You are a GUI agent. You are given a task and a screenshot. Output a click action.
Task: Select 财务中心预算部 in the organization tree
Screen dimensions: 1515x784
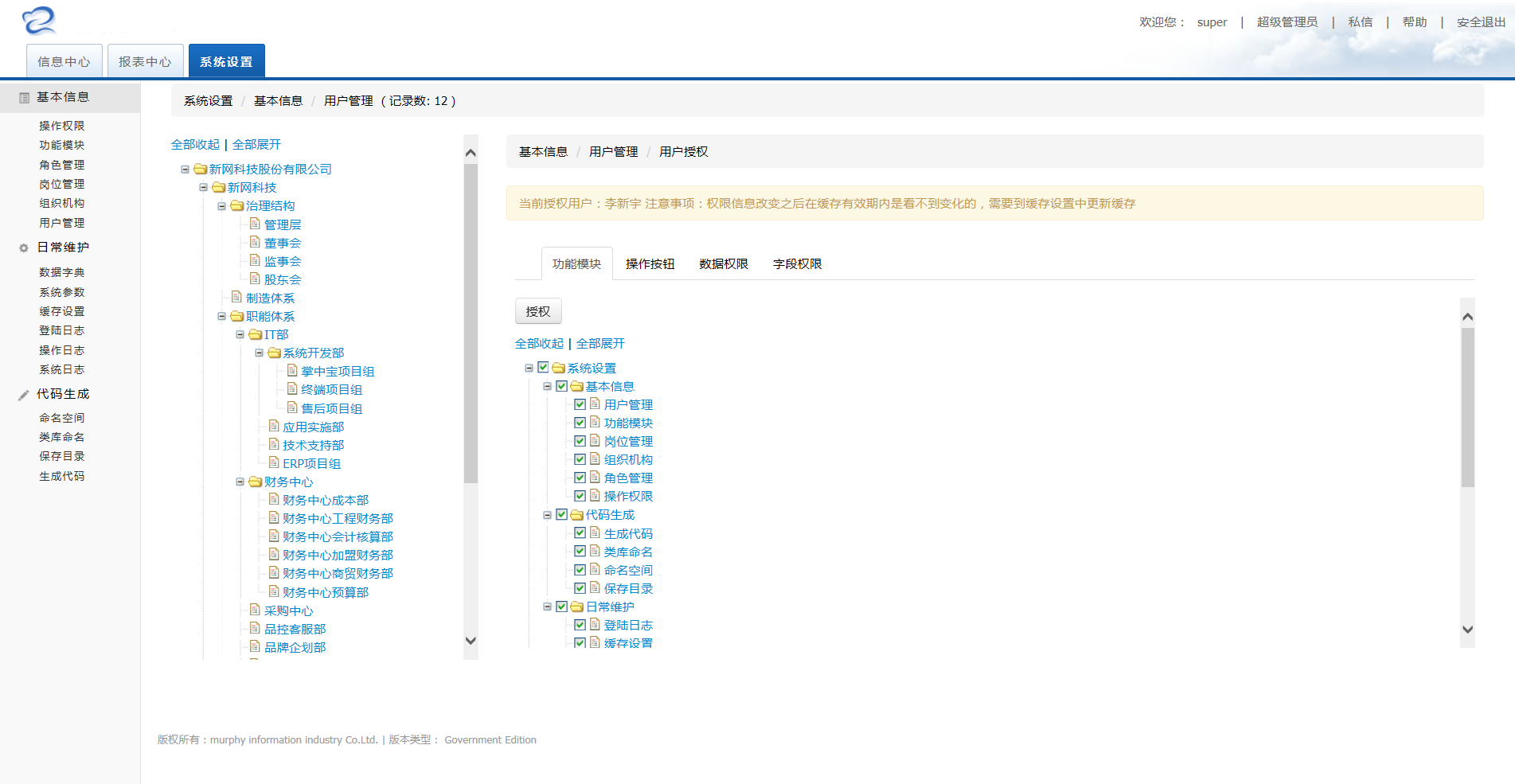point(326,592)
